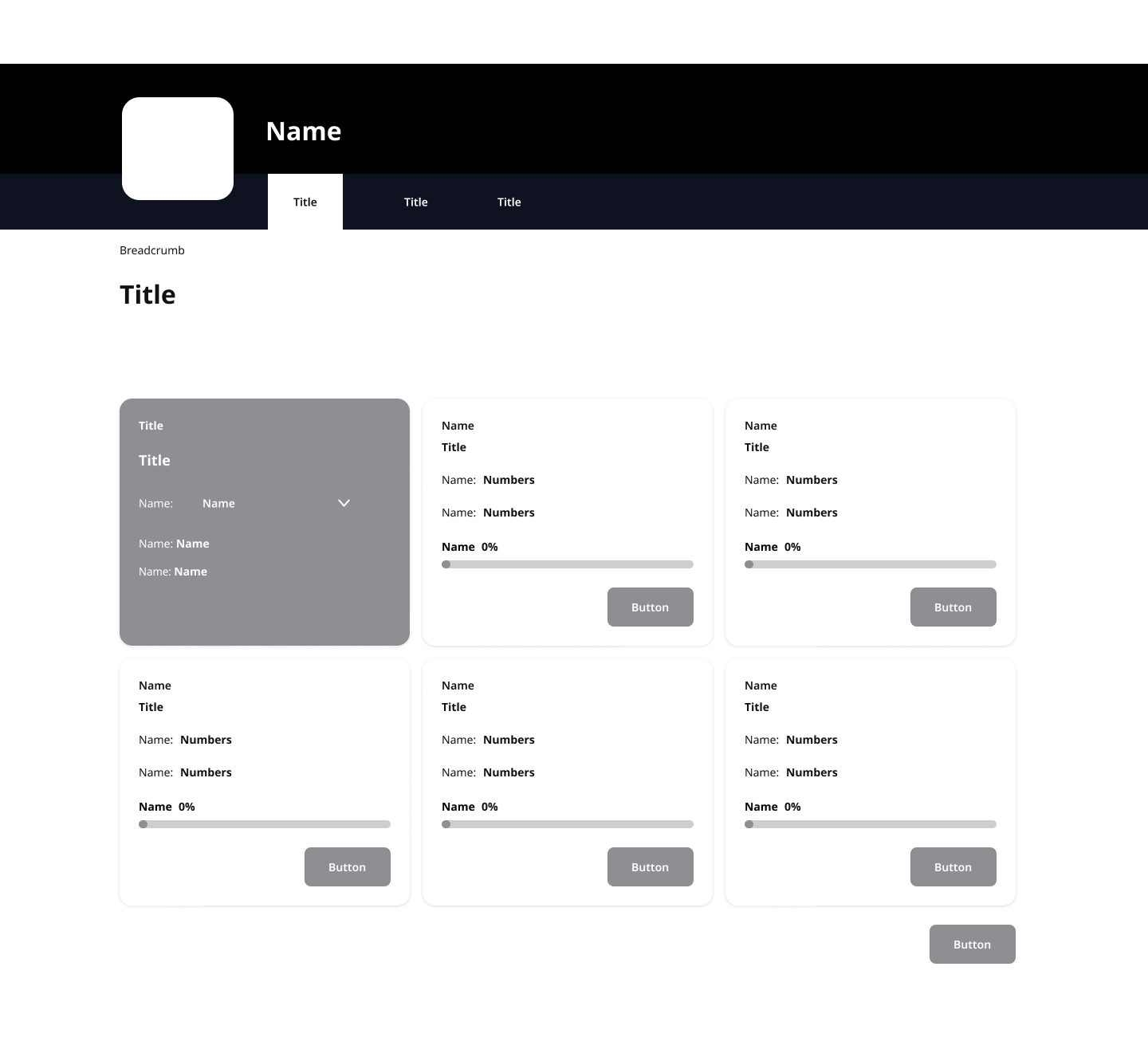This screenshot has width=1148, height=1053.
Task: Click the progress bar in second-row middle card
Action: 568,824
